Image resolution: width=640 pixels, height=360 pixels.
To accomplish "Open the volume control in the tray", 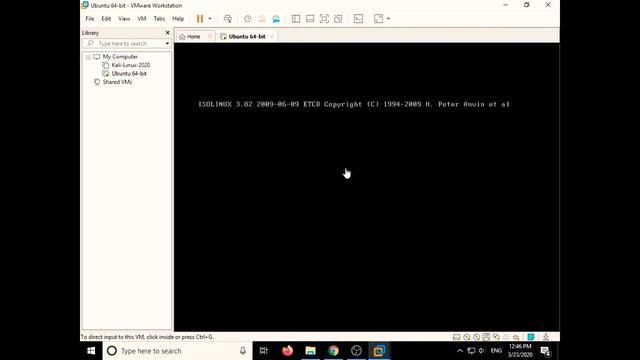I will point(482,351).
